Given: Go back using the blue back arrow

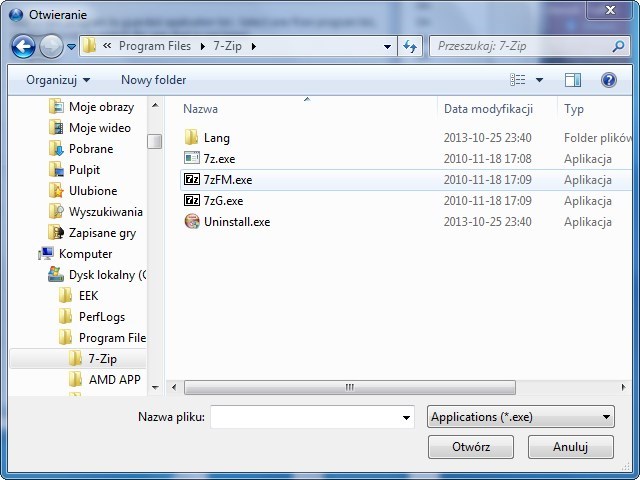Looking at the screenshot, I should point(23,47).
